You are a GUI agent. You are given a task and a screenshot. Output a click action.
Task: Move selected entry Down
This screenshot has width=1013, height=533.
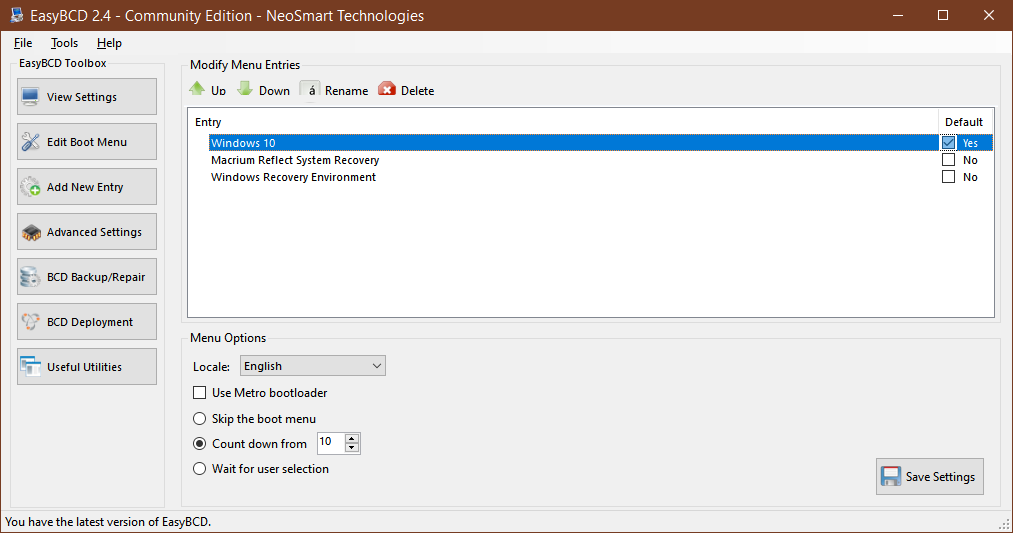coord(264,90)
